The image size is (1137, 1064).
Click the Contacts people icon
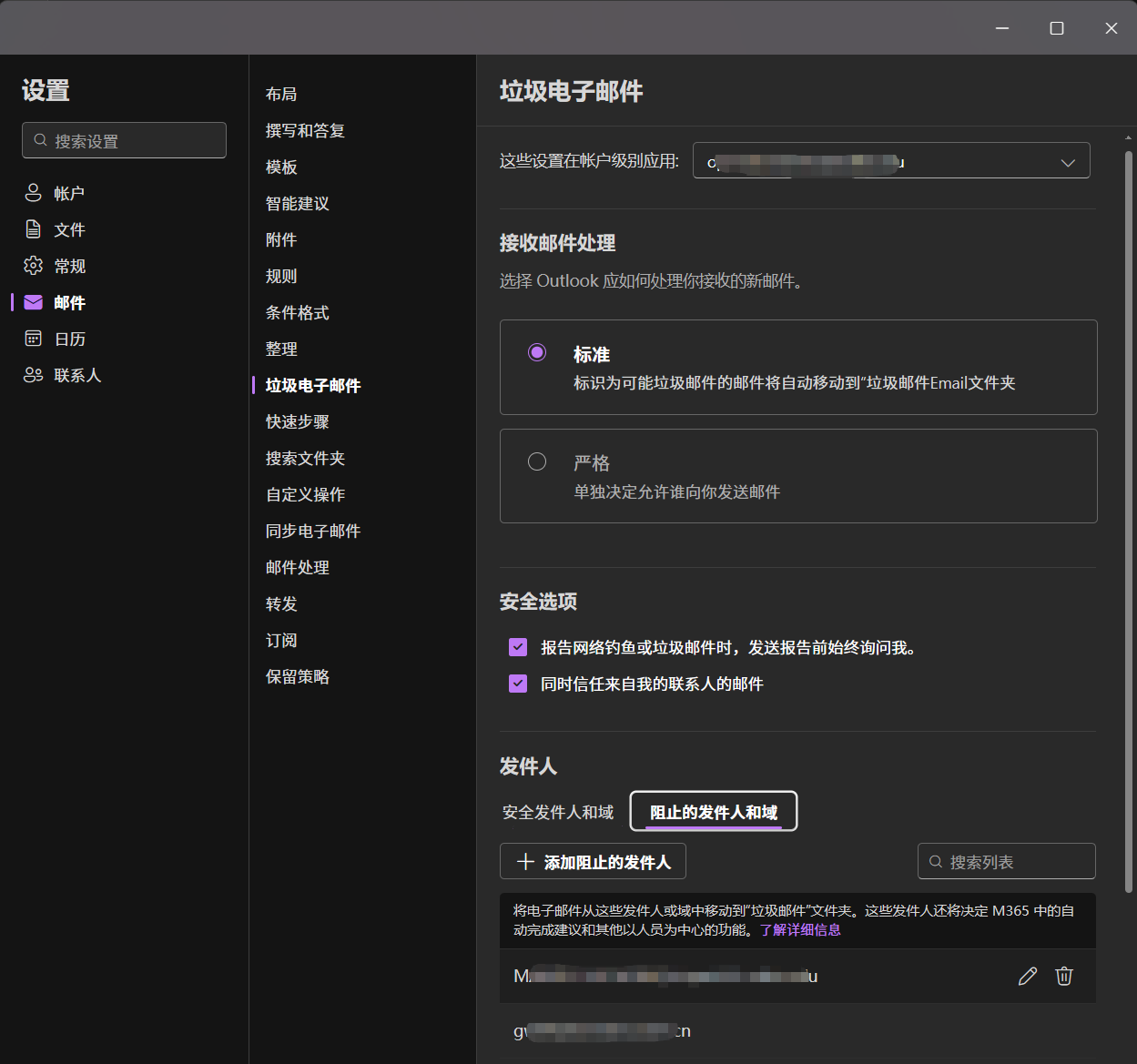(34, 375)
